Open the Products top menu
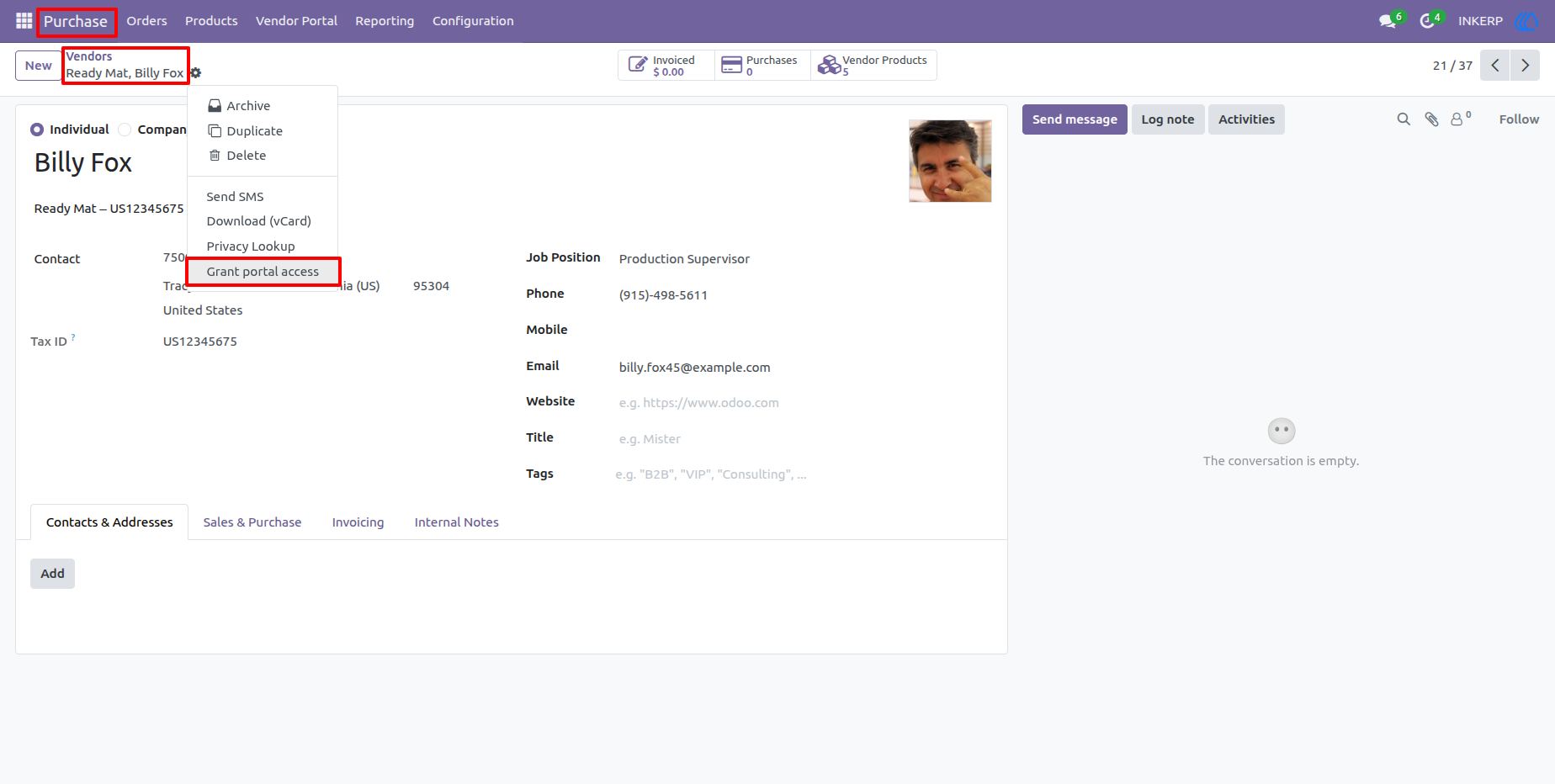Viewport: 1555px width, 784px height. [x=211, y=21]
